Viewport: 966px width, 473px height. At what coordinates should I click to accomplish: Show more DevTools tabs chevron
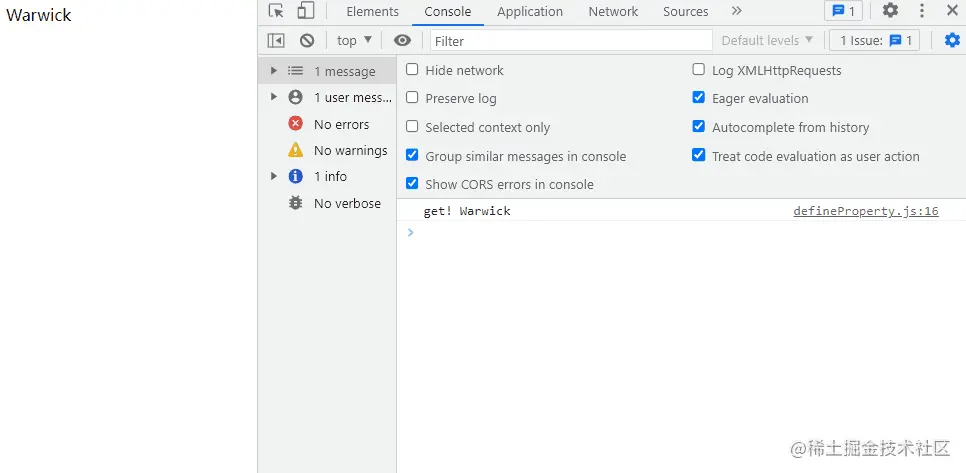click(x=737, y=11)
